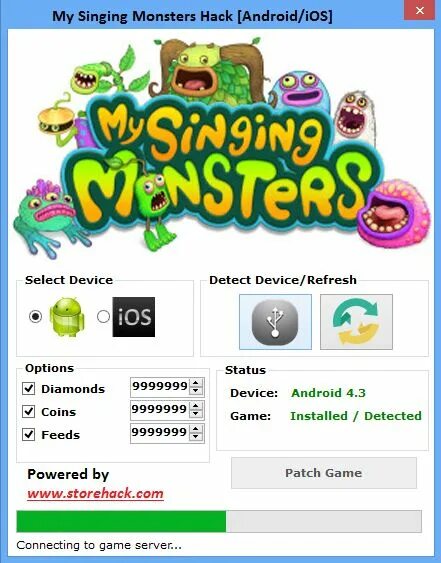Uncheck the Diamonds checkbox
The height and width of the screenshot is (563, 441).
(x=28, y=388)
